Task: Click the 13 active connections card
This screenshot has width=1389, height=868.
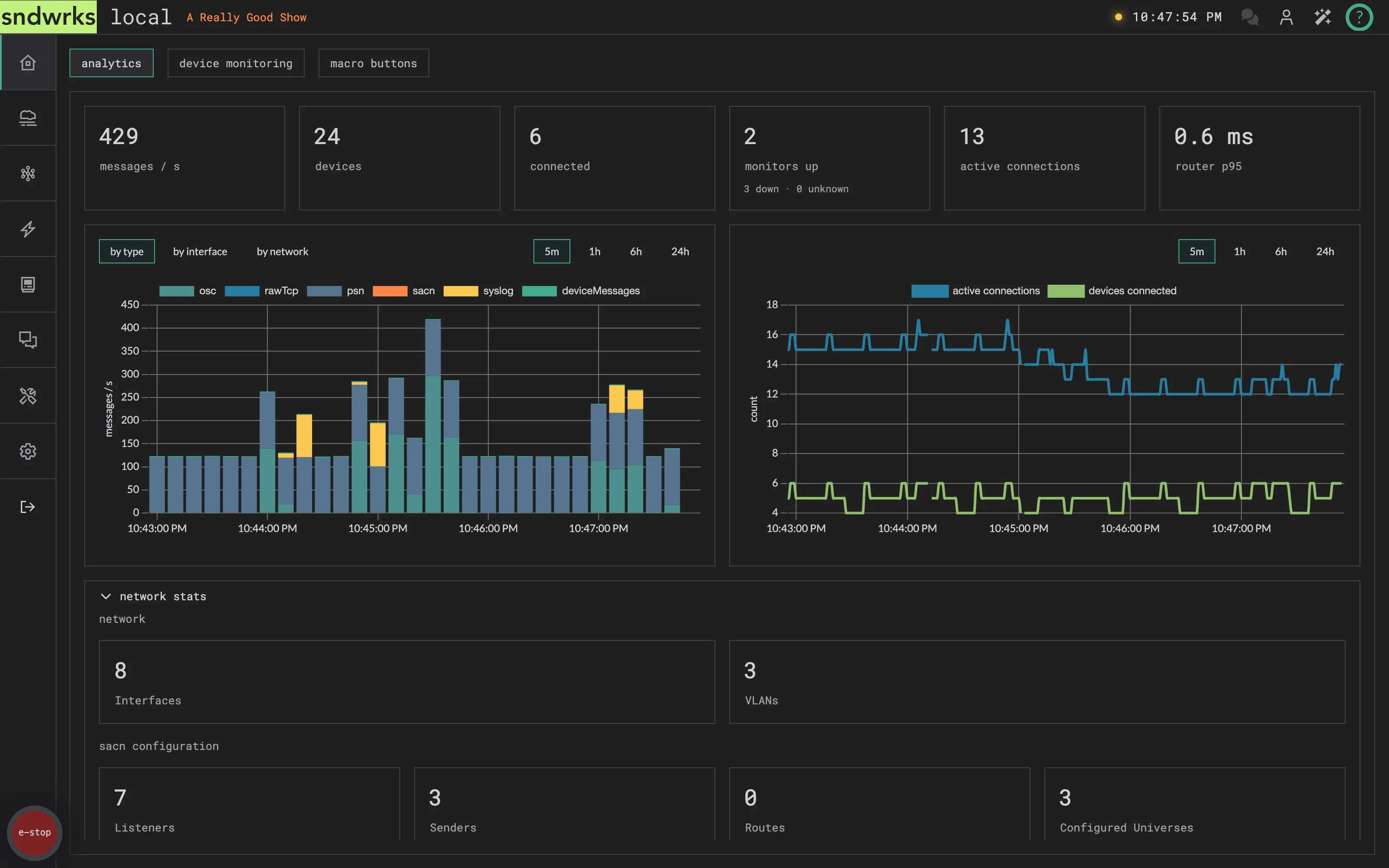Action: (1045, 158)
